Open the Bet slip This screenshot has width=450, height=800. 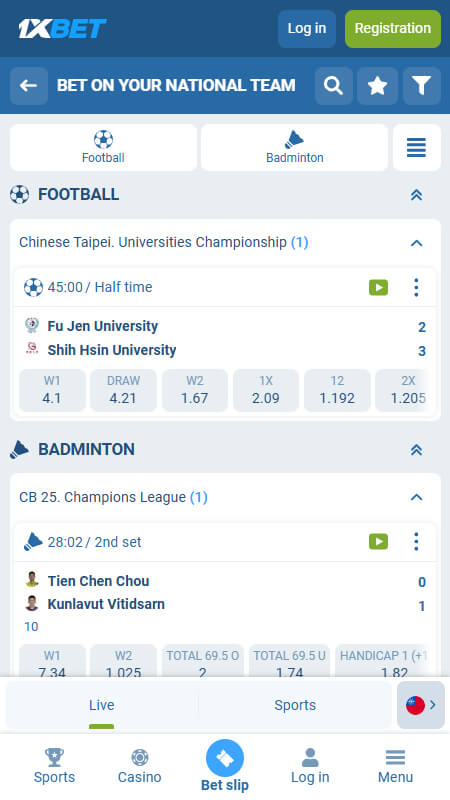225,766
